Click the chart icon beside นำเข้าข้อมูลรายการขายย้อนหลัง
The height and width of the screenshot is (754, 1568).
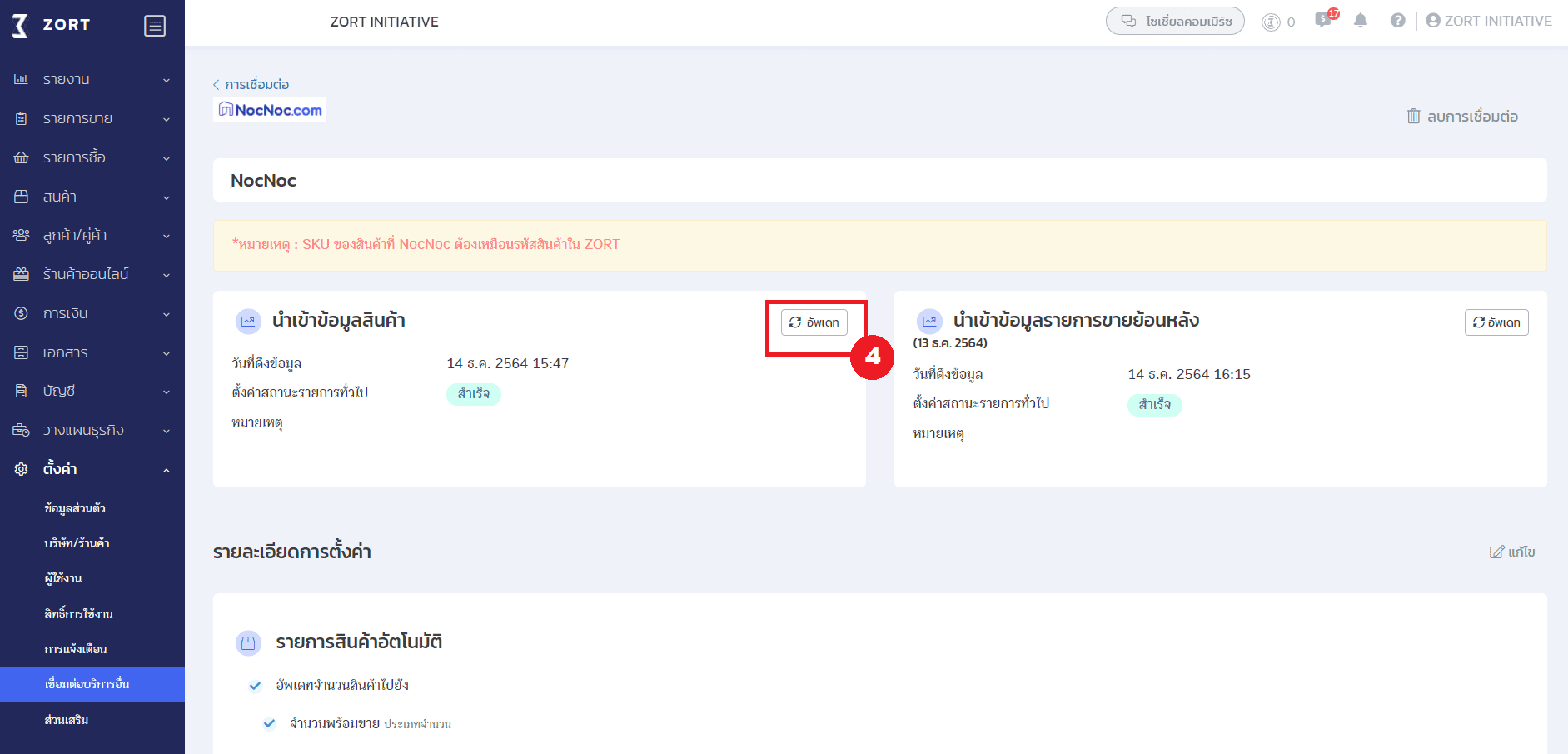tap(929, 321)
